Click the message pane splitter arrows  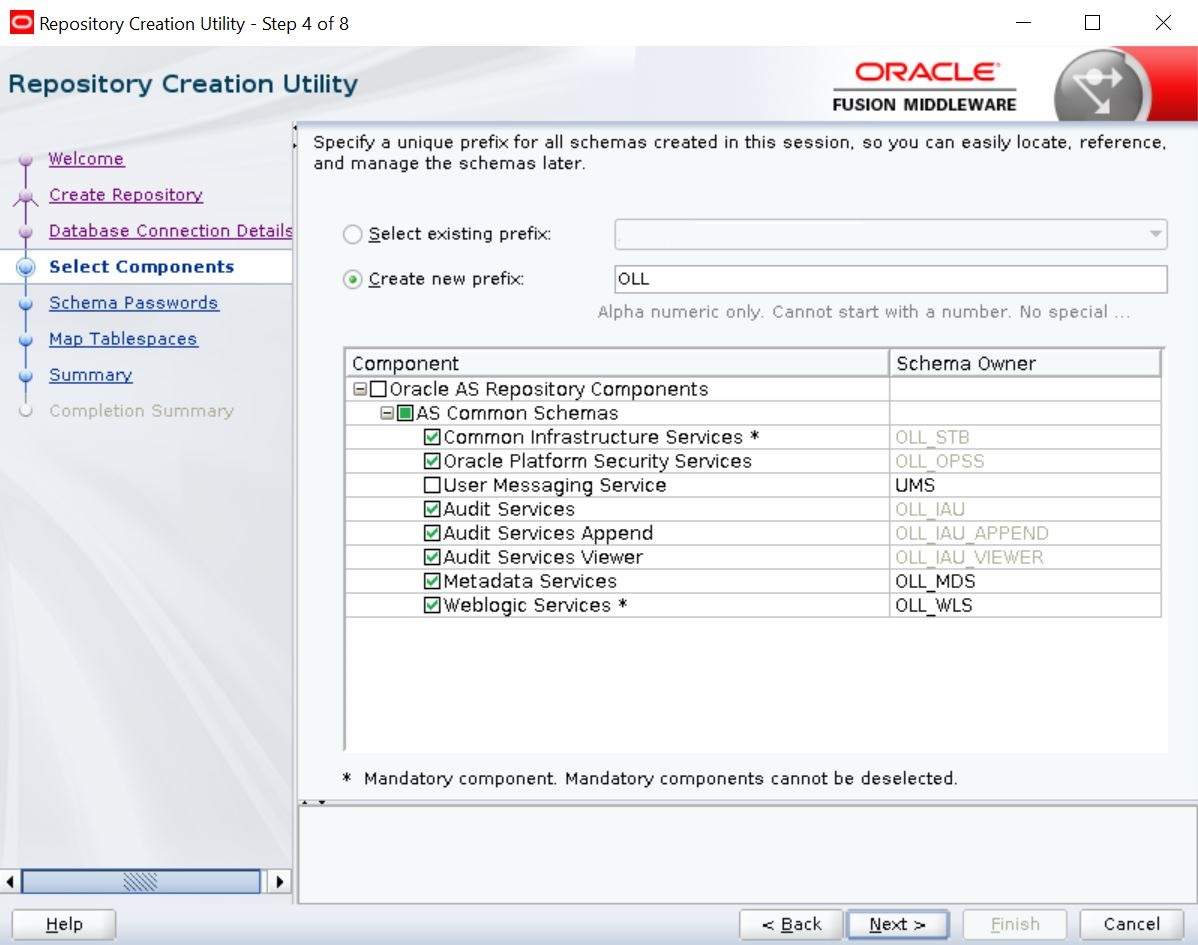314,802
